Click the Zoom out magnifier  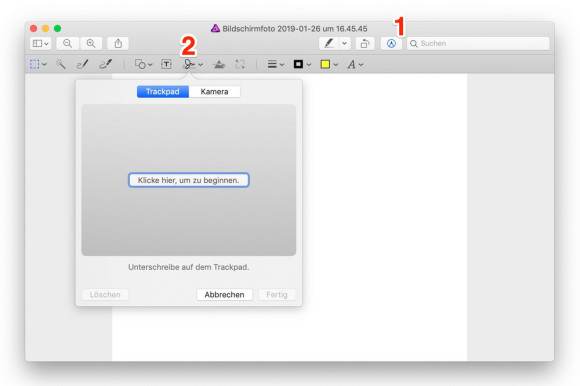[67, 43]
